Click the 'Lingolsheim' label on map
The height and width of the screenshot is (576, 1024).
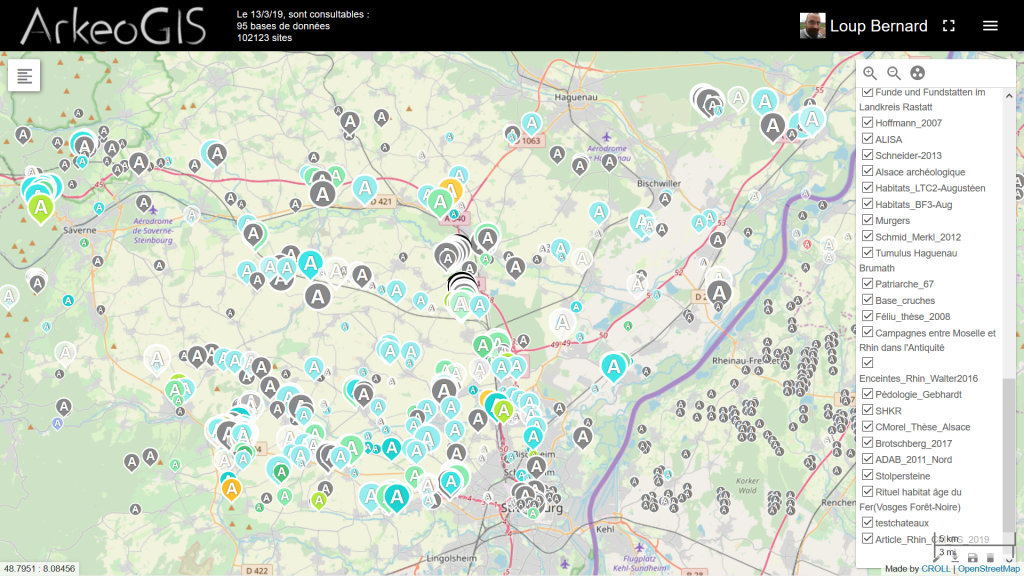pyautogui.click(x=451, y=558)
